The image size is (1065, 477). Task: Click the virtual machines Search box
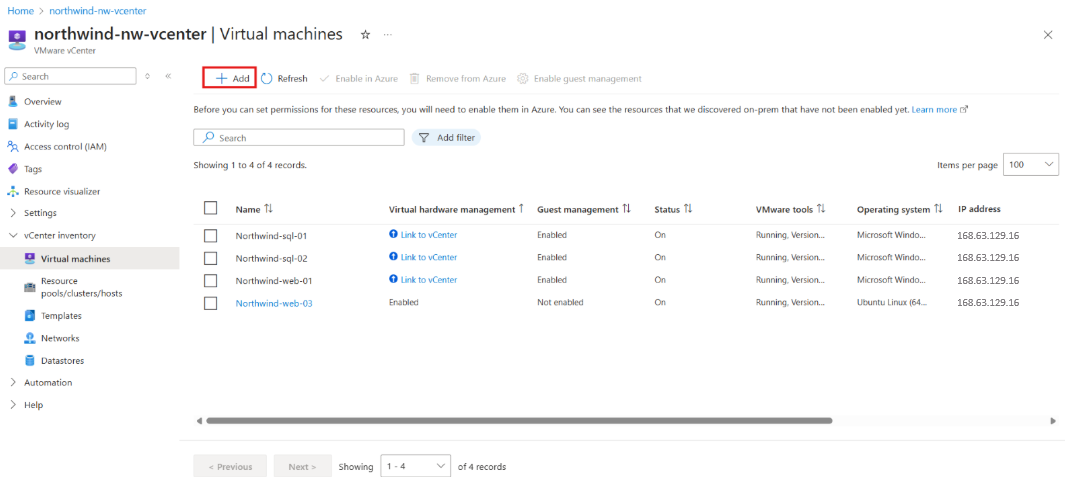click(x=299, y=137)
